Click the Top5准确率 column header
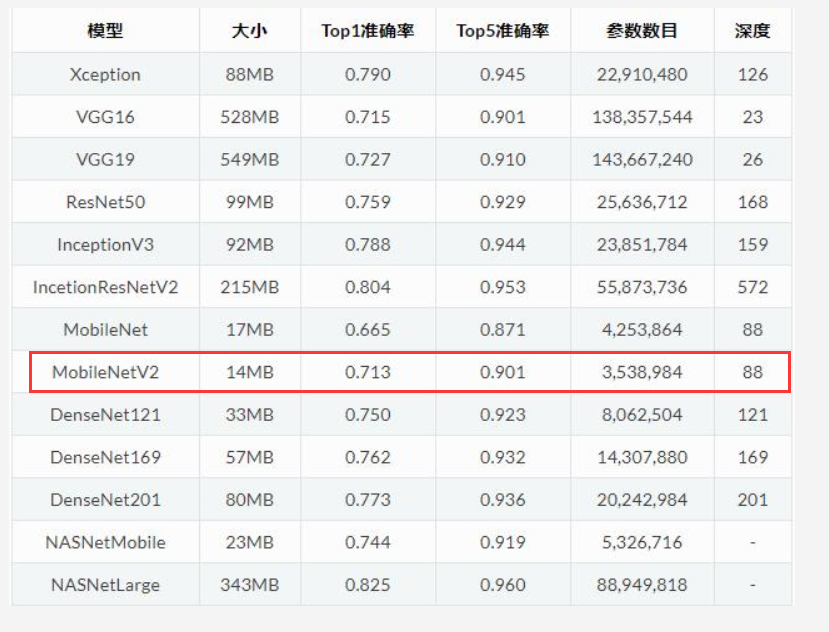The width and height of the screenshot is (829, 632). tap(502, 31)
